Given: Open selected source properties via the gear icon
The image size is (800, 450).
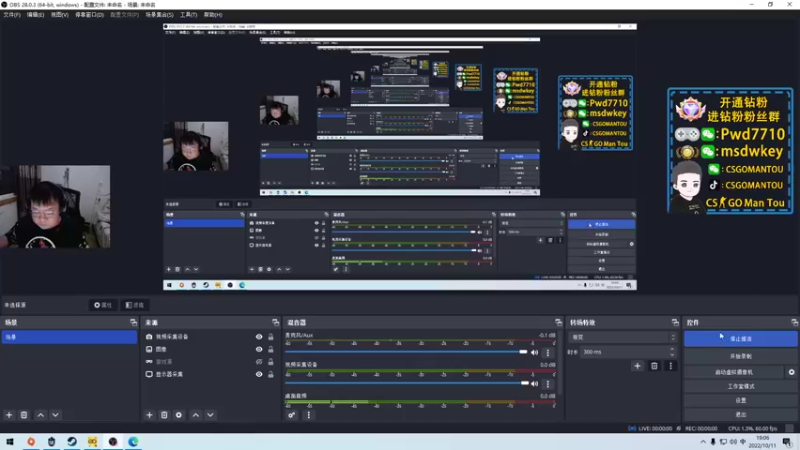Looking at the screenshot, I should (179, 415).
